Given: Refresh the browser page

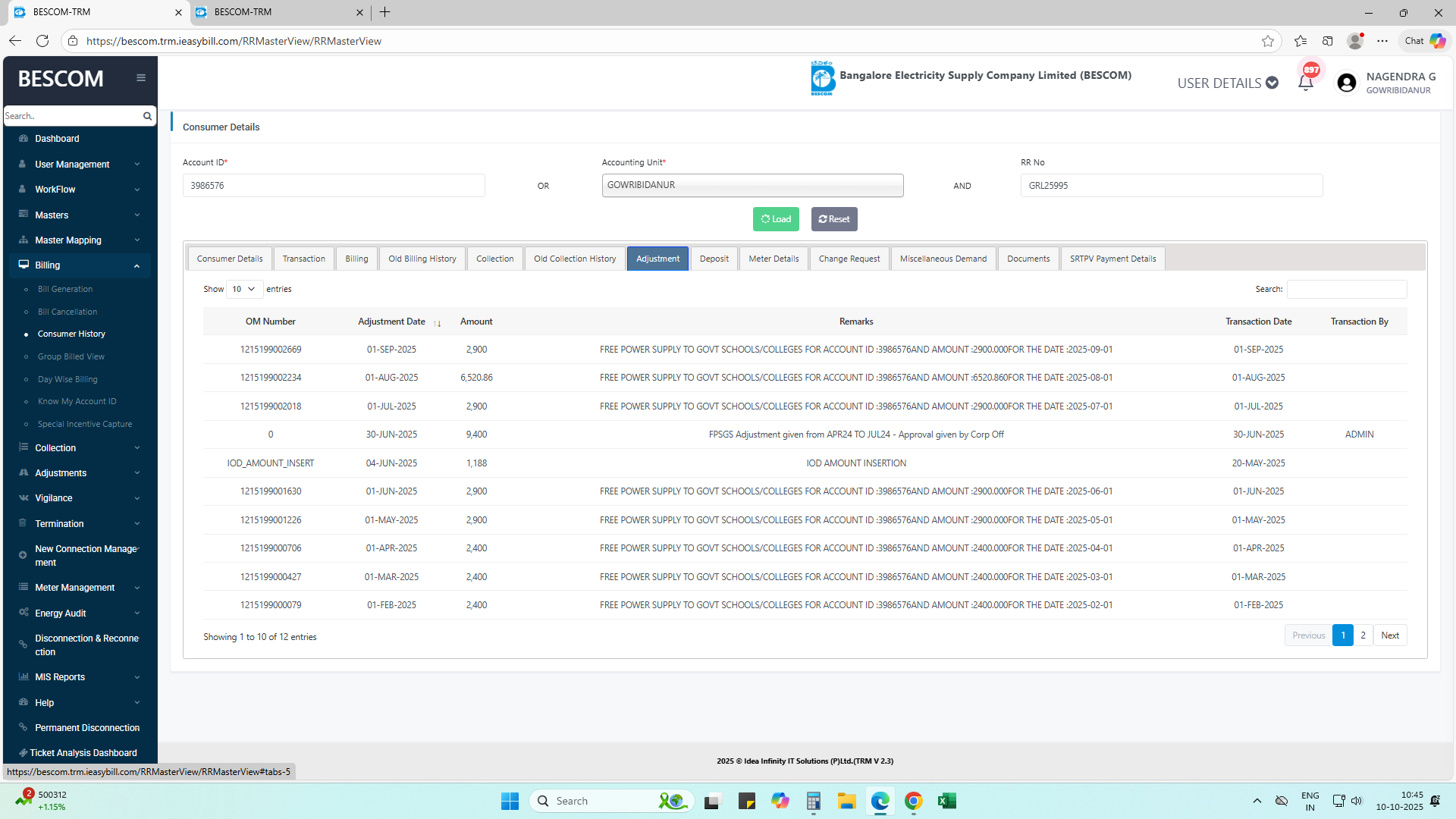Looking at the screenshot, I should (x=42, y=41).
